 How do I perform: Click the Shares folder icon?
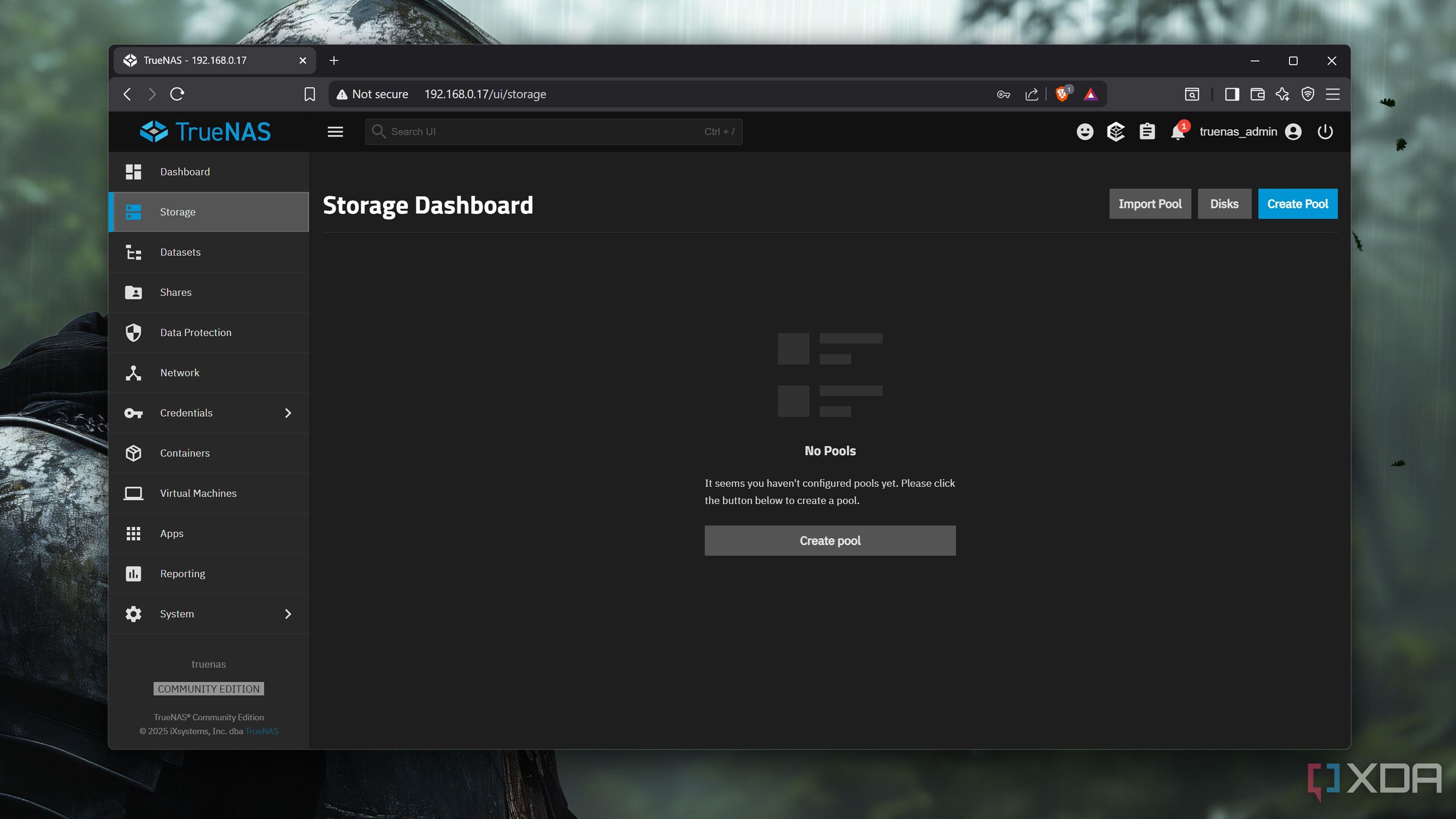pos(133,292)
